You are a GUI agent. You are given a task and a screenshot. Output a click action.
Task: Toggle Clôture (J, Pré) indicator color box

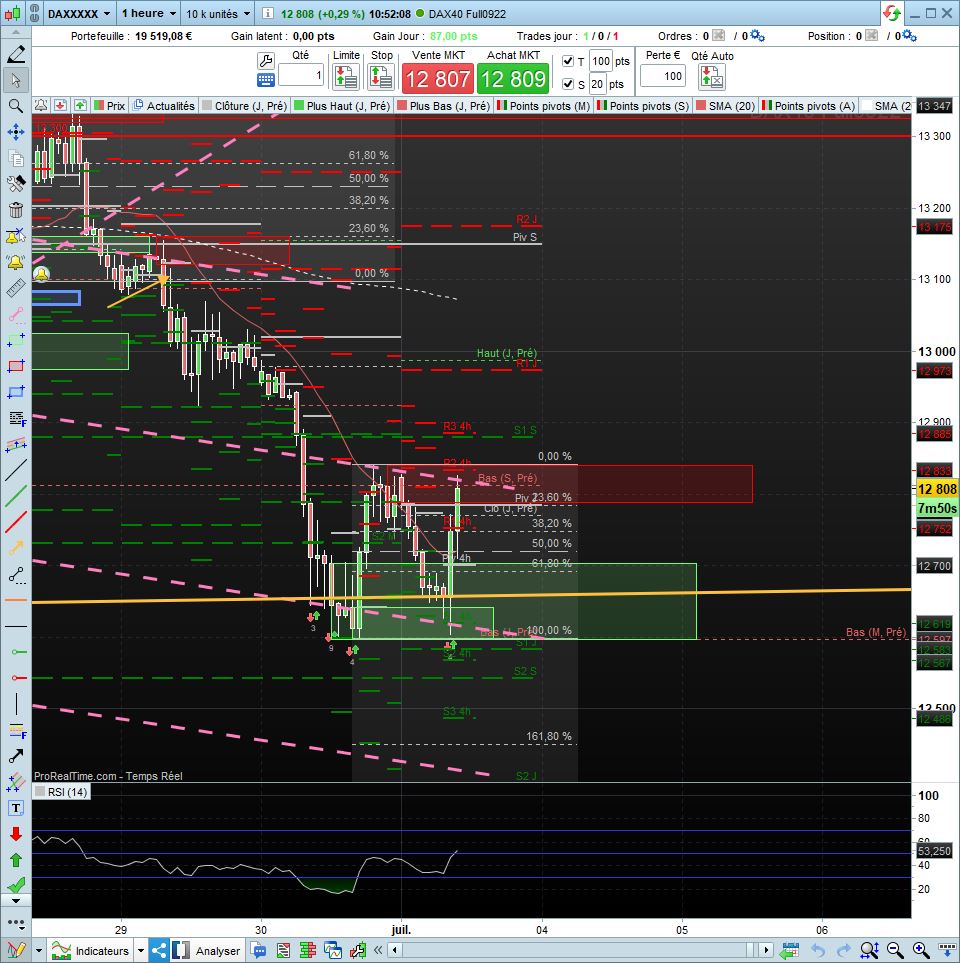tap(207, 106)
